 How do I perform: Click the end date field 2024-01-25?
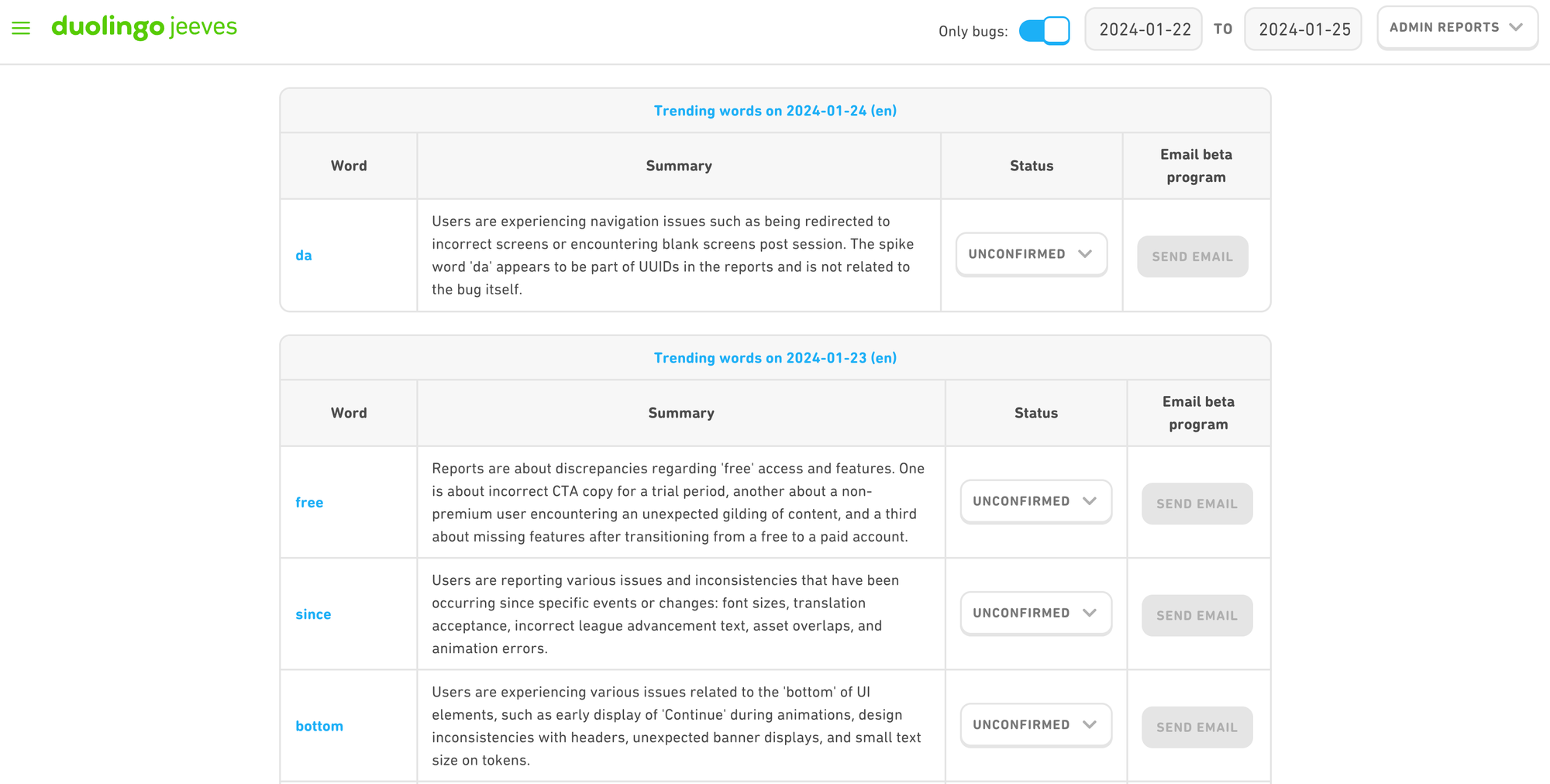pos(1303,29)
